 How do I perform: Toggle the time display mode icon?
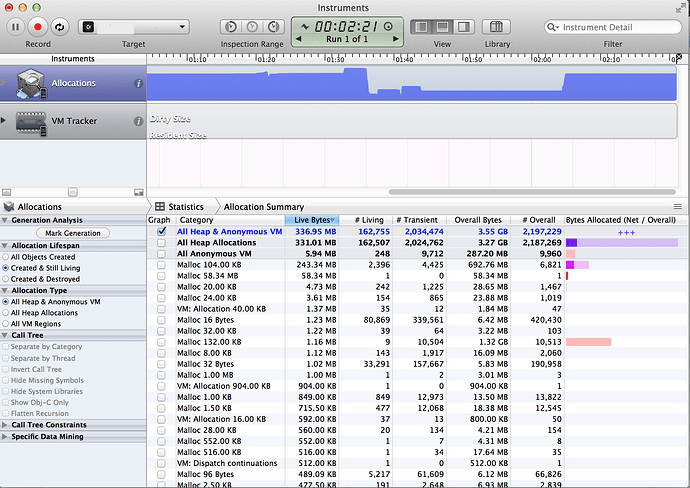coord(388,26)
